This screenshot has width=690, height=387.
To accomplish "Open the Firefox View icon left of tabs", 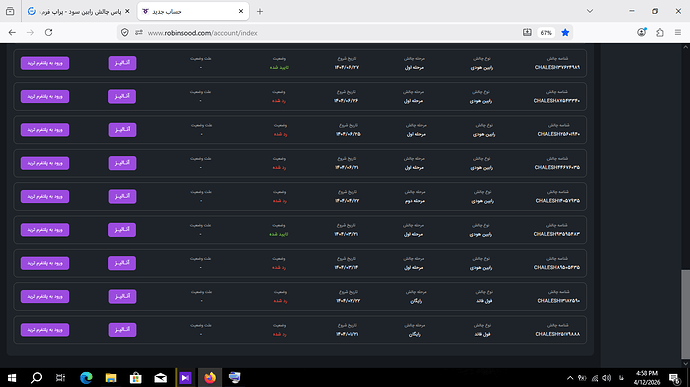I will click(10, 11).
